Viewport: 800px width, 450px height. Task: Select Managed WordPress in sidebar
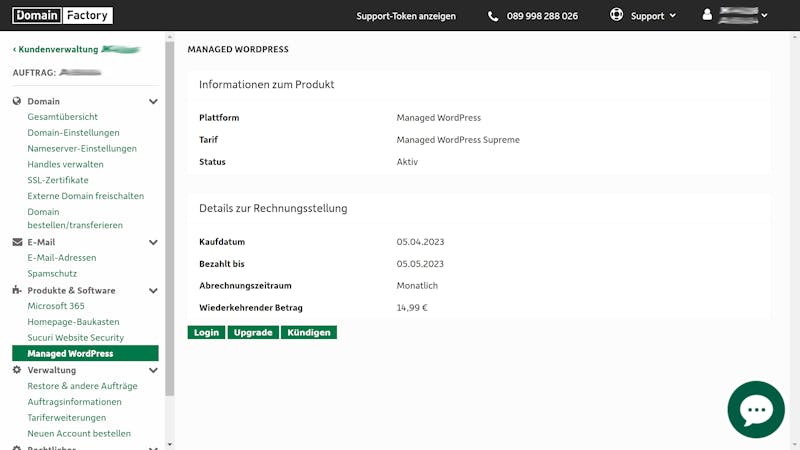85,353
